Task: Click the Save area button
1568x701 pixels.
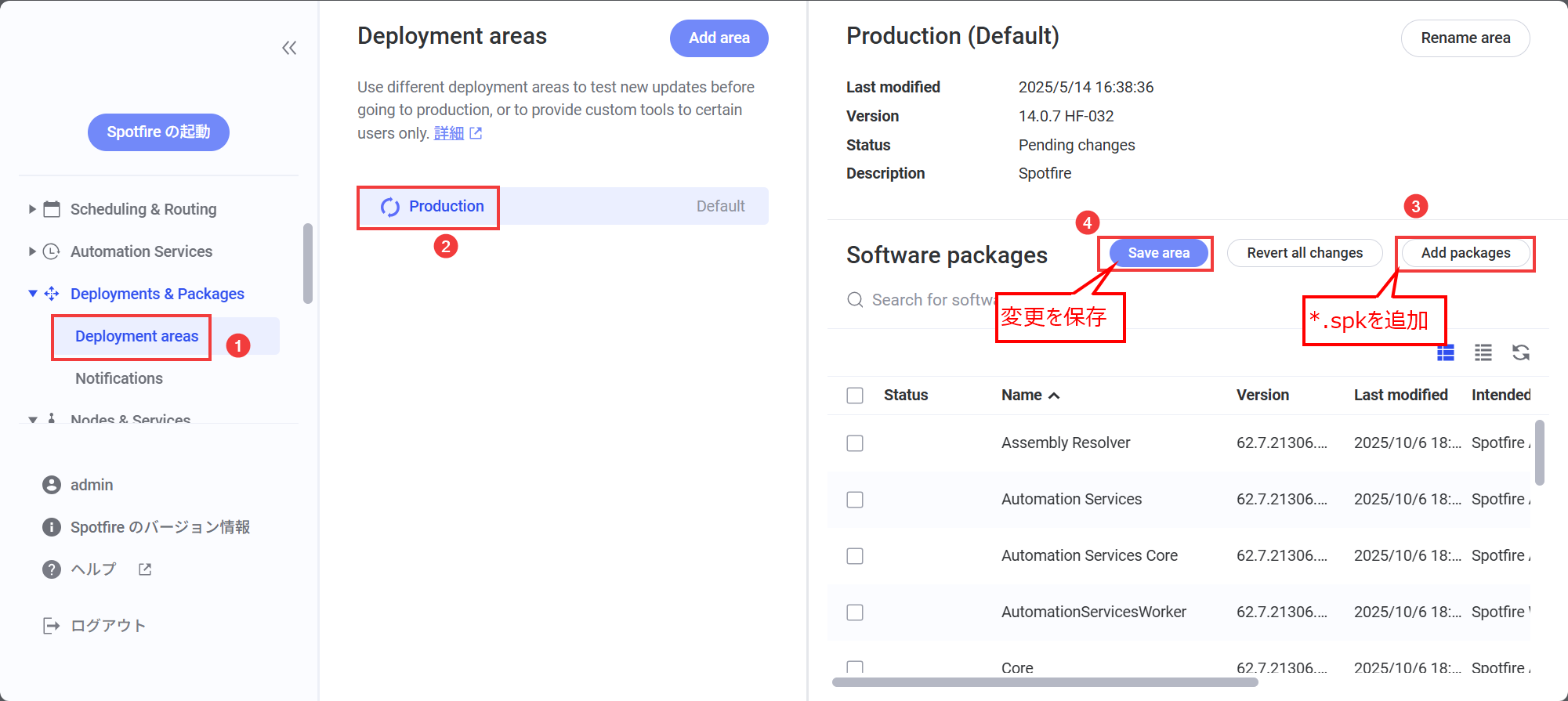Action: point(1158,253)
